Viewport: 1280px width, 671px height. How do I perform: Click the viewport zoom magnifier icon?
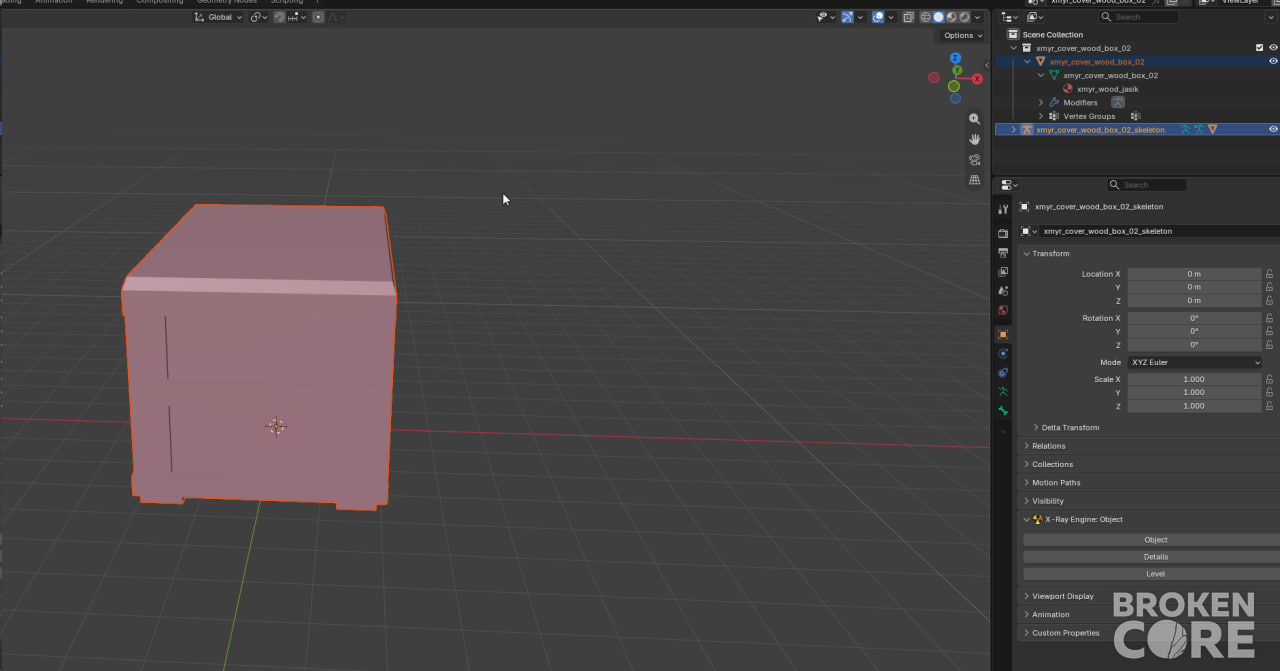974,119
